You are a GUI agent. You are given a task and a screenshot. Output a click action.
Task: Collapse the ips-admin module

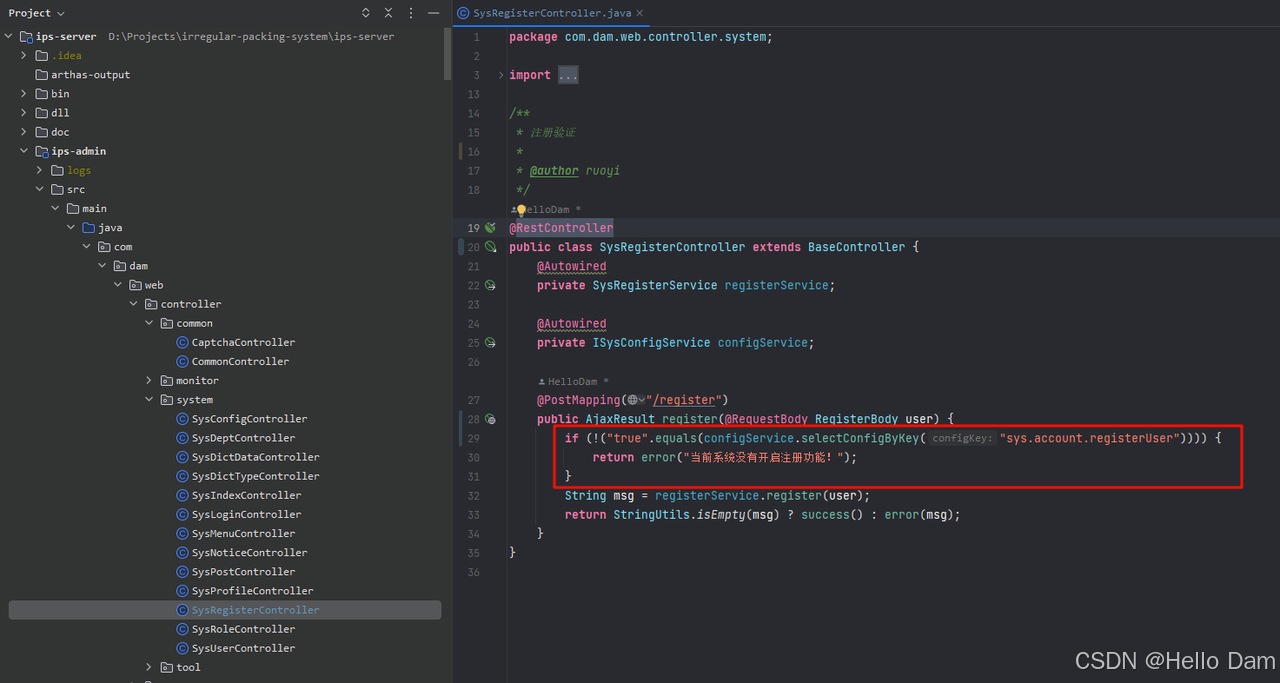(x=25, y=151)
